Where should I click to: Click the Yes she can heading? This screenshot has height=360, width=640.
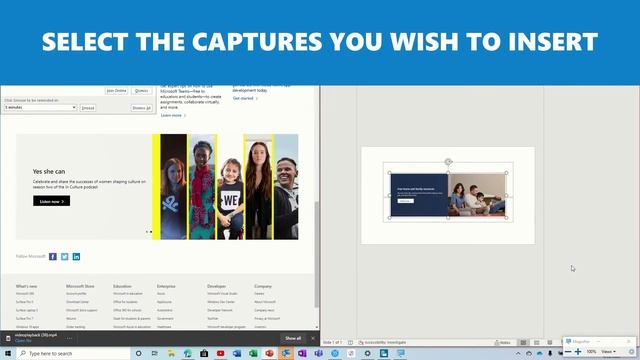49,171
